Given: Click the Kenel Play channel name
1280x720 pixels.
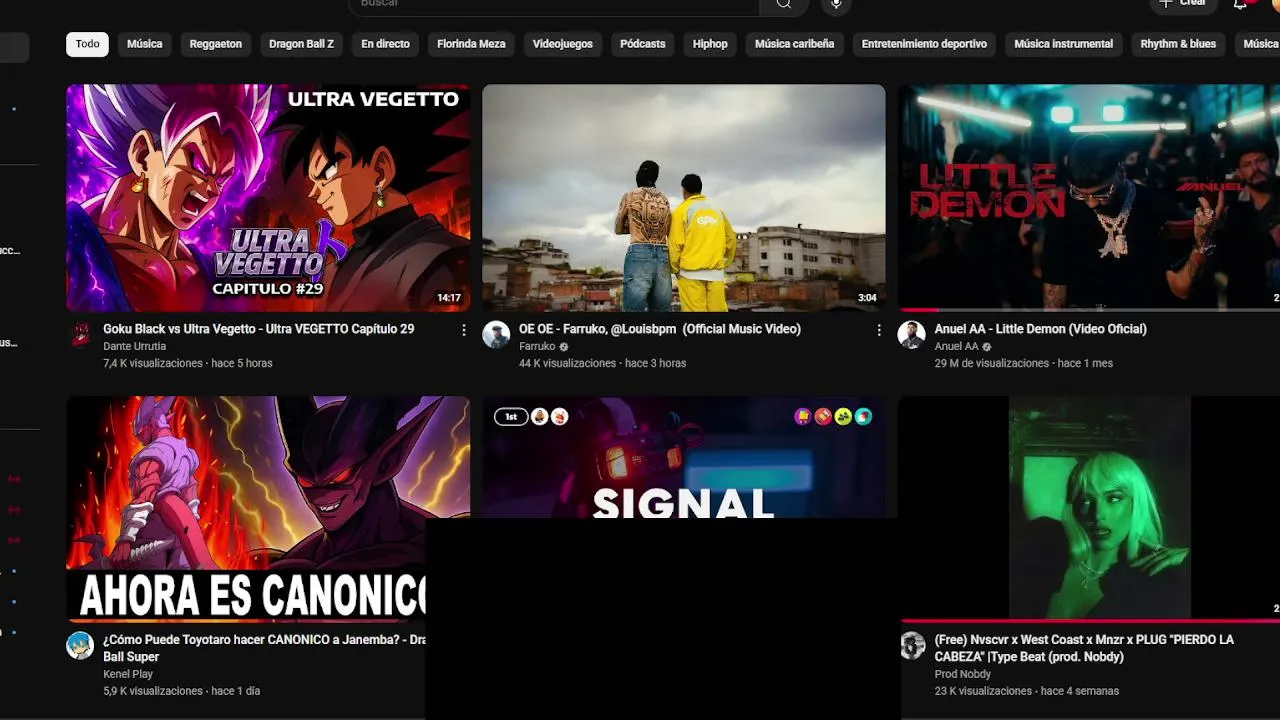Looking at the screenshot, I should point(128,675).
